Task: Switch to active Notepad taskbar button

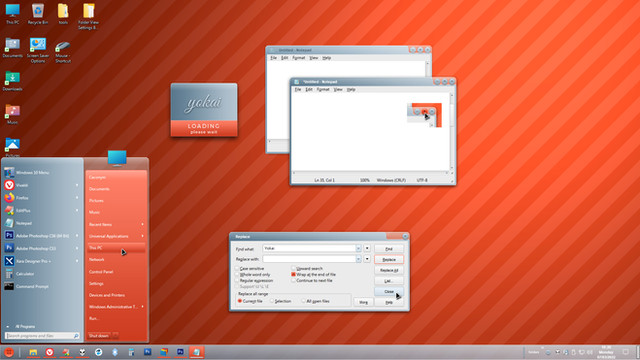Action: point(196,352)
